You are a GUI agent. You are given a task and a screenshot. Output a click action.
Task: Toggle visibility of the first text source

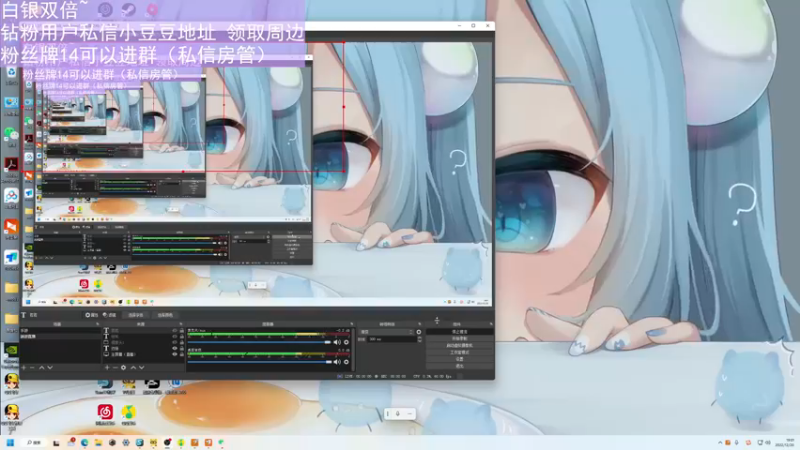(174, 331)
